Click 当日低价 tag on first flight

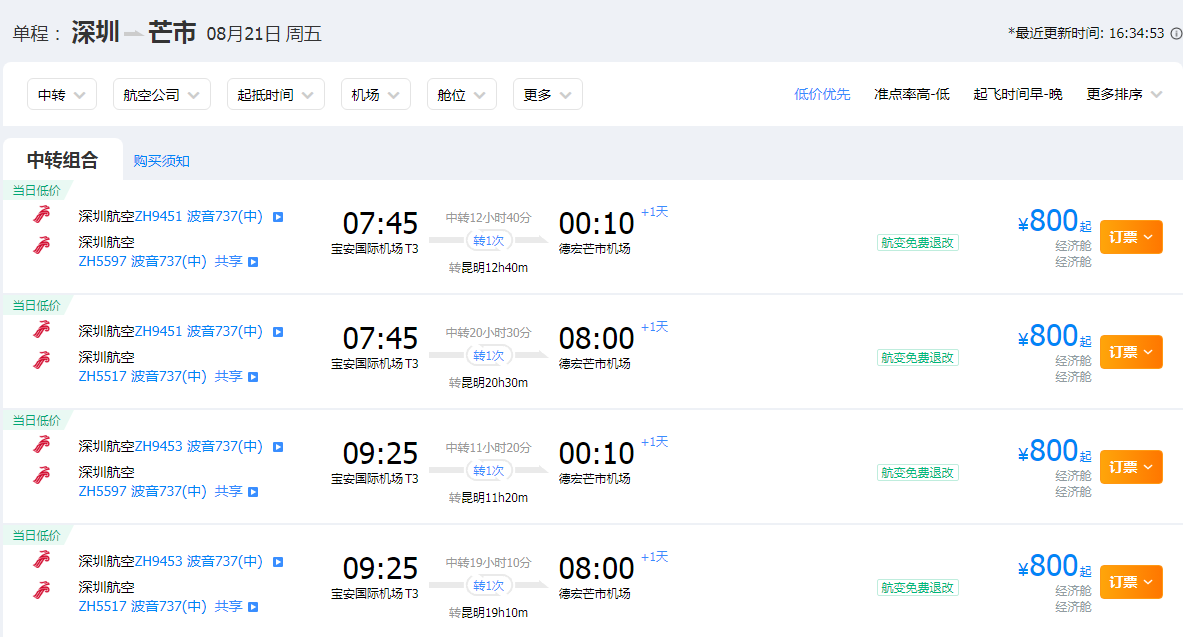[x=36, y=191]
